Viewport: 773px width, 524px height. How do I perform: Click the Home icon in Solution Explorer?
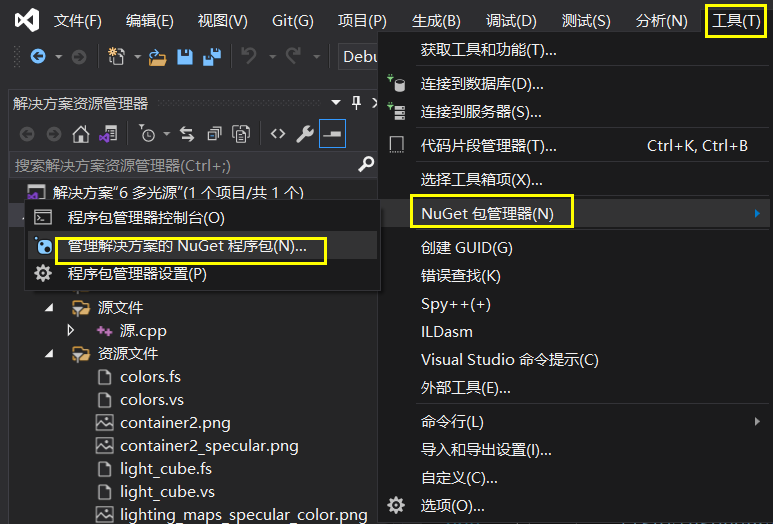[x=81, y=134]
